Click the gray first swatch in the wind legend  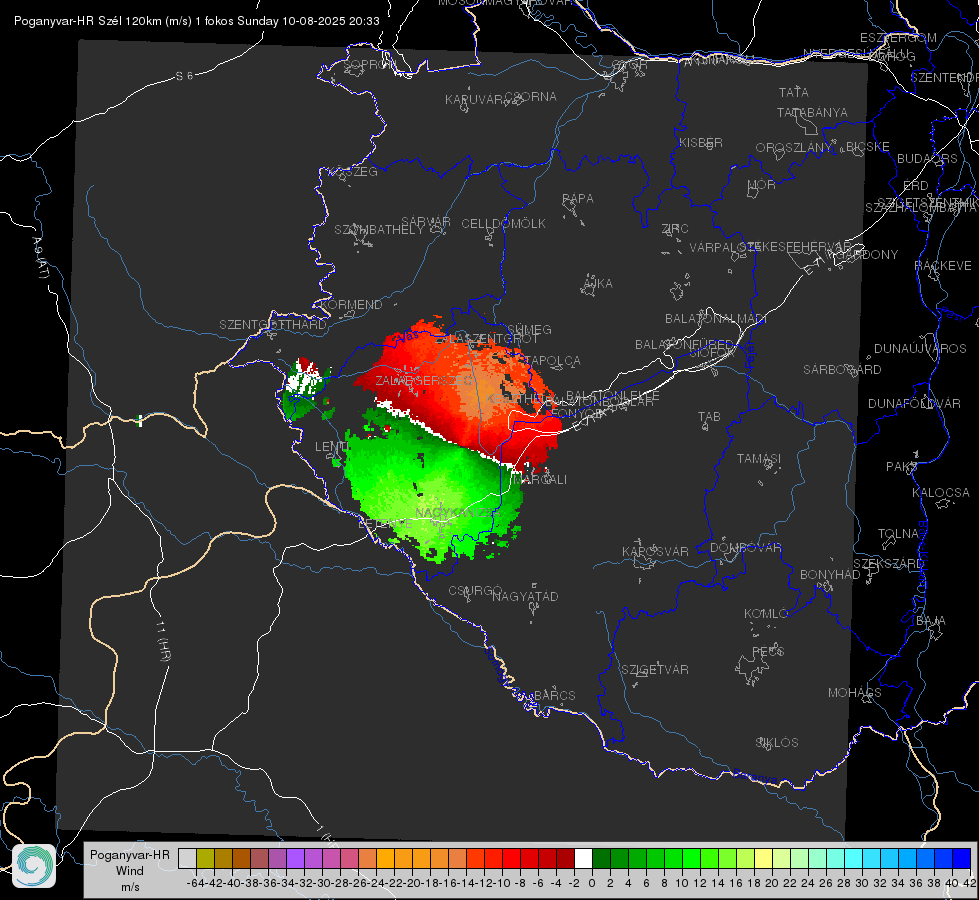point(187,858)
